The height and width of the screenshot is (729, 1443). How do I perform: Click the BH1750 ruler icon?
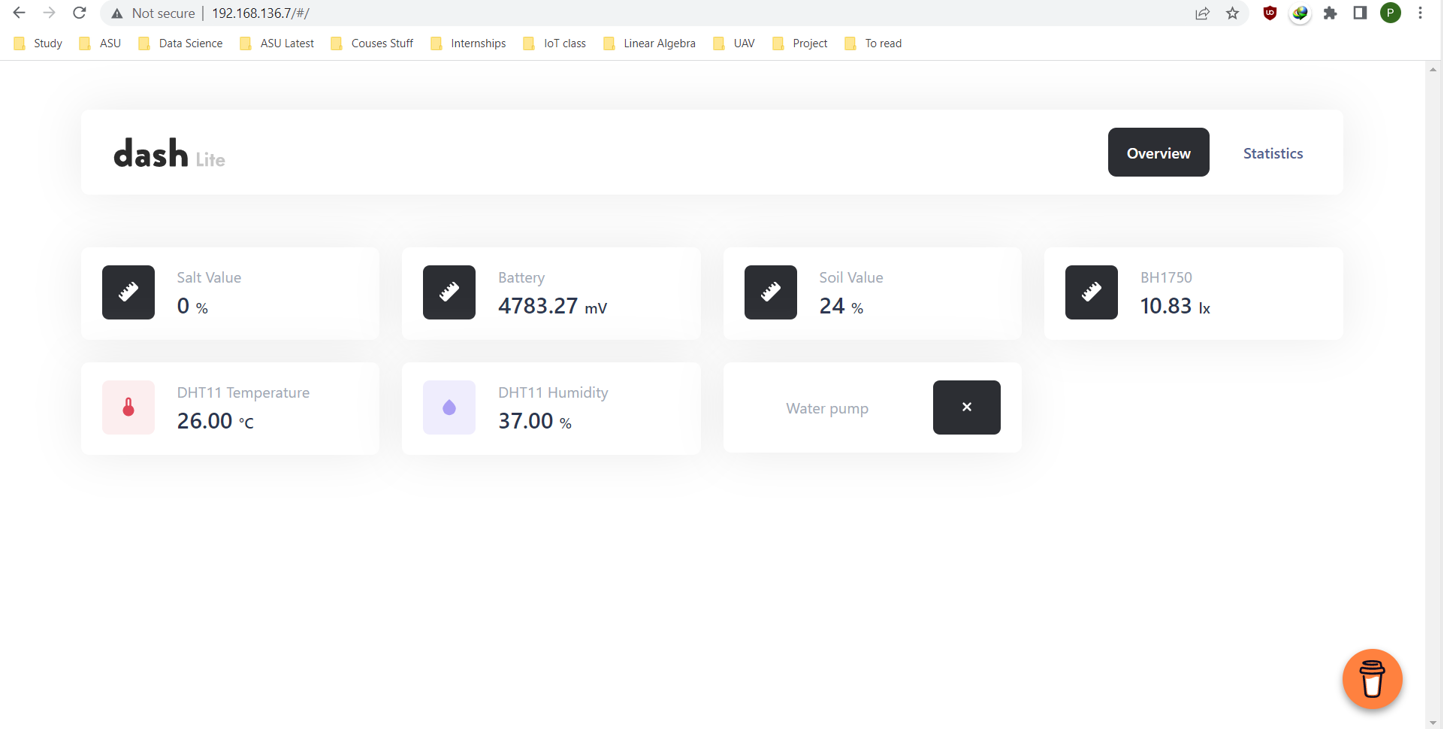click(x=1091, y=292)
